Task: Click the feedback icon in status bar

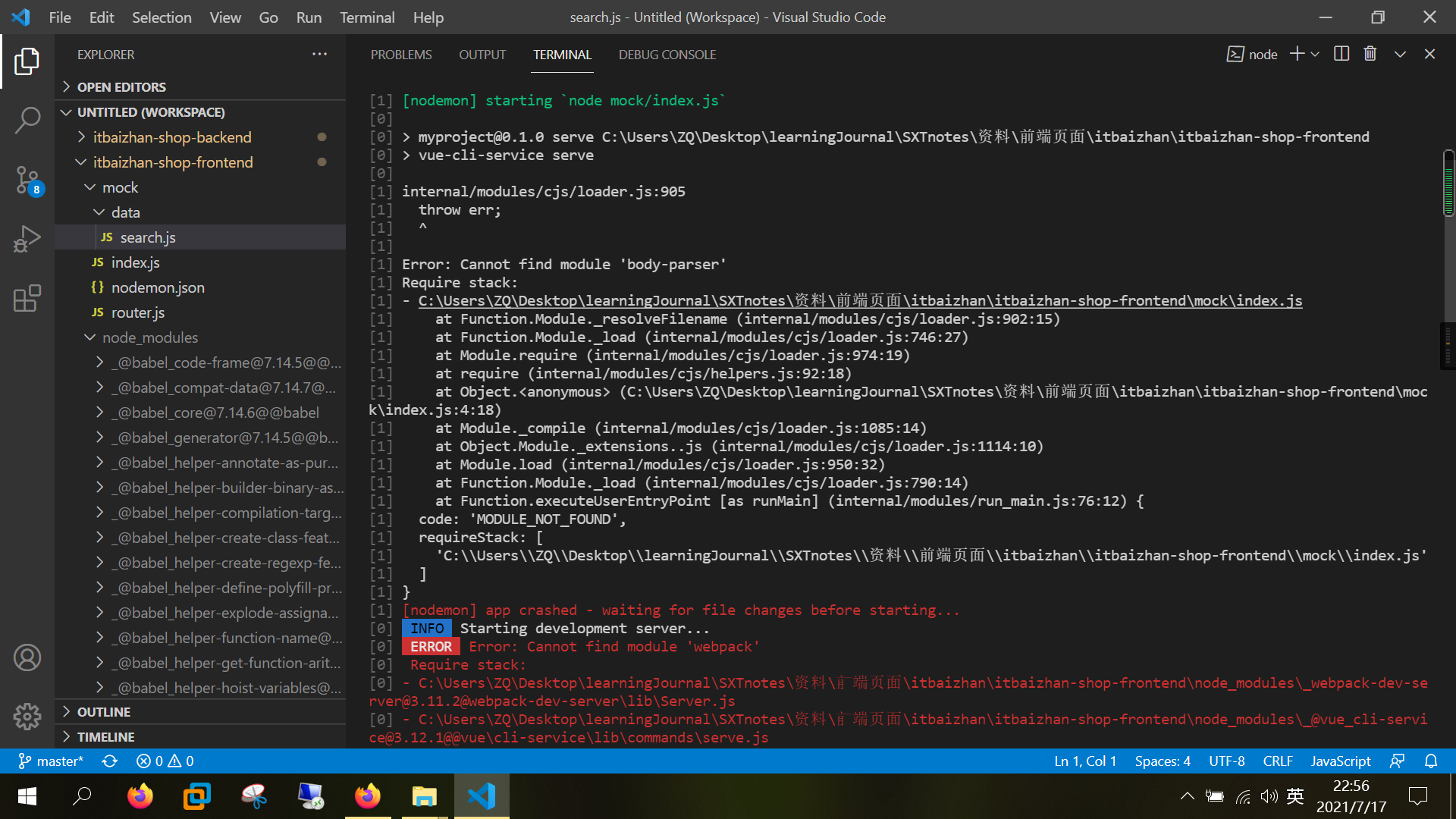Action: coord(1397,761)
